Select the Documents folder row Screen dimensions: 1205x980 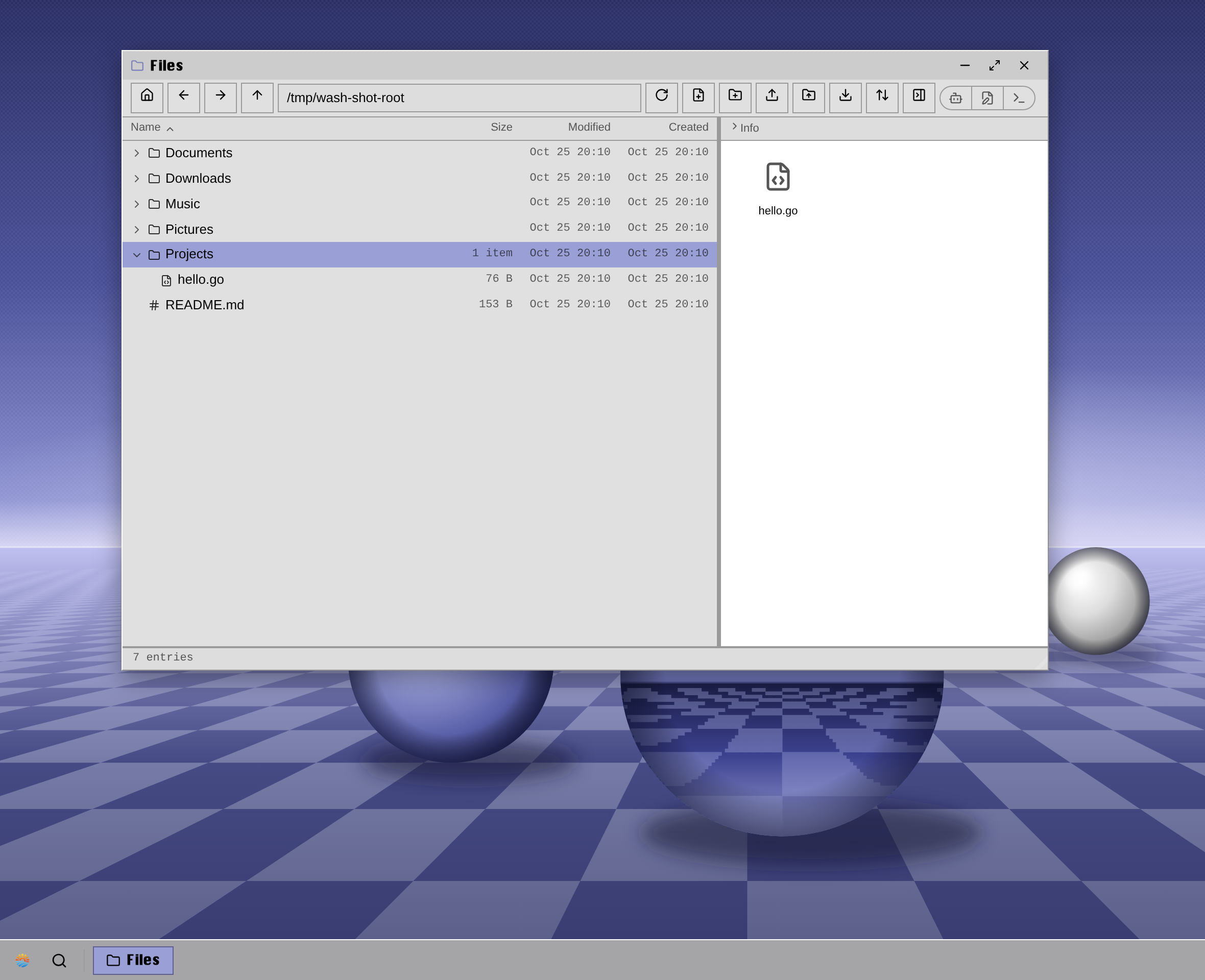point(420,153)
